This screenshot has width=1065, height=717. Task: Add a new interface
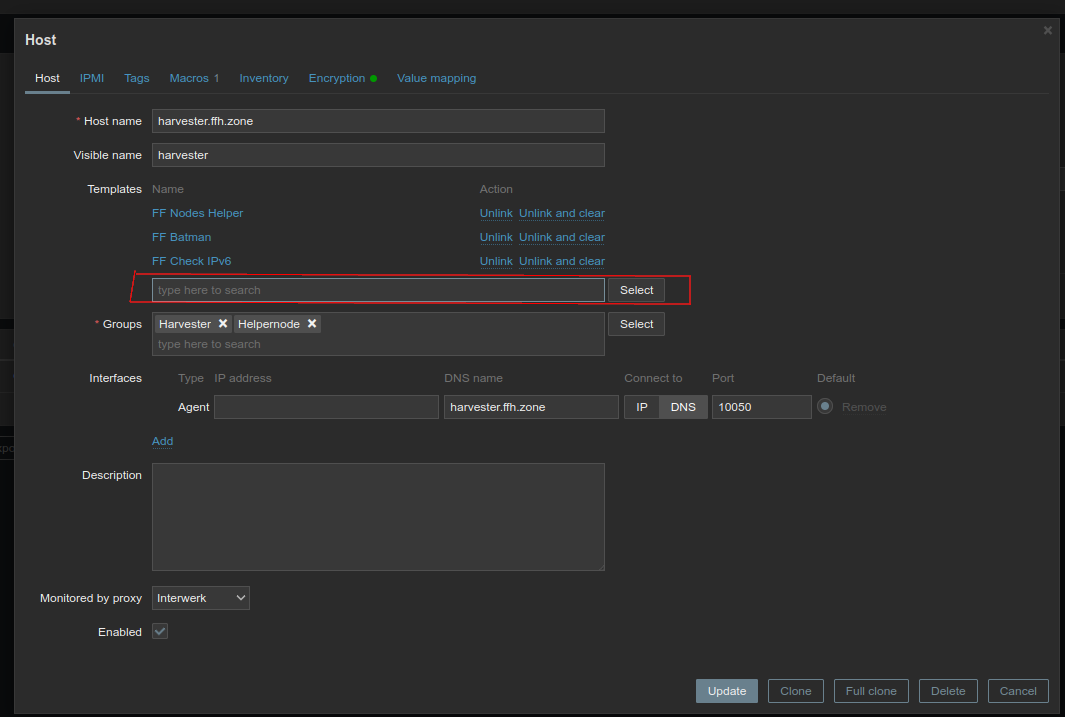pos(162,441)
